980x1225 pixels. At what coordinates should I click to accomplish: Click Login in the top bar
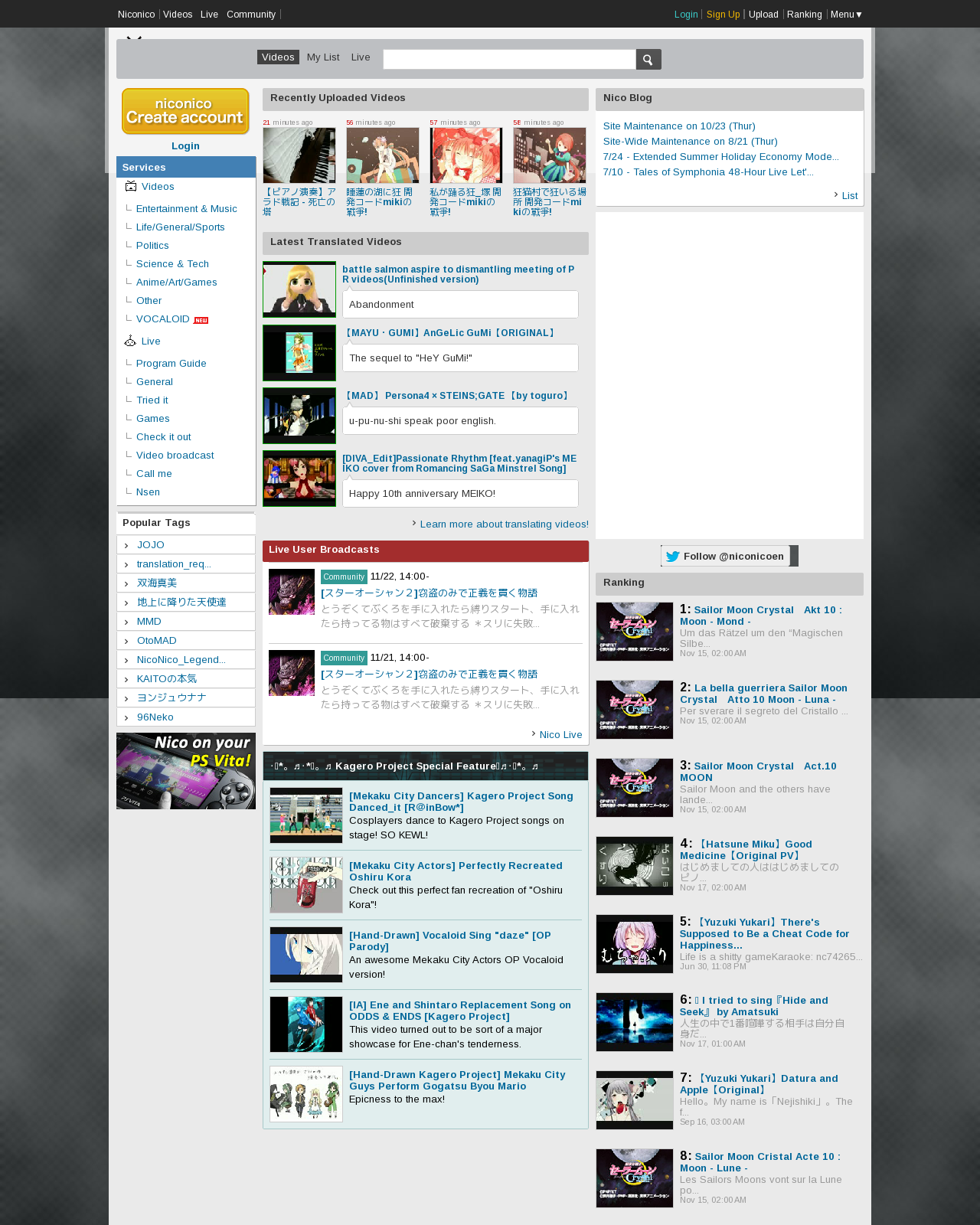coord(686,15)
